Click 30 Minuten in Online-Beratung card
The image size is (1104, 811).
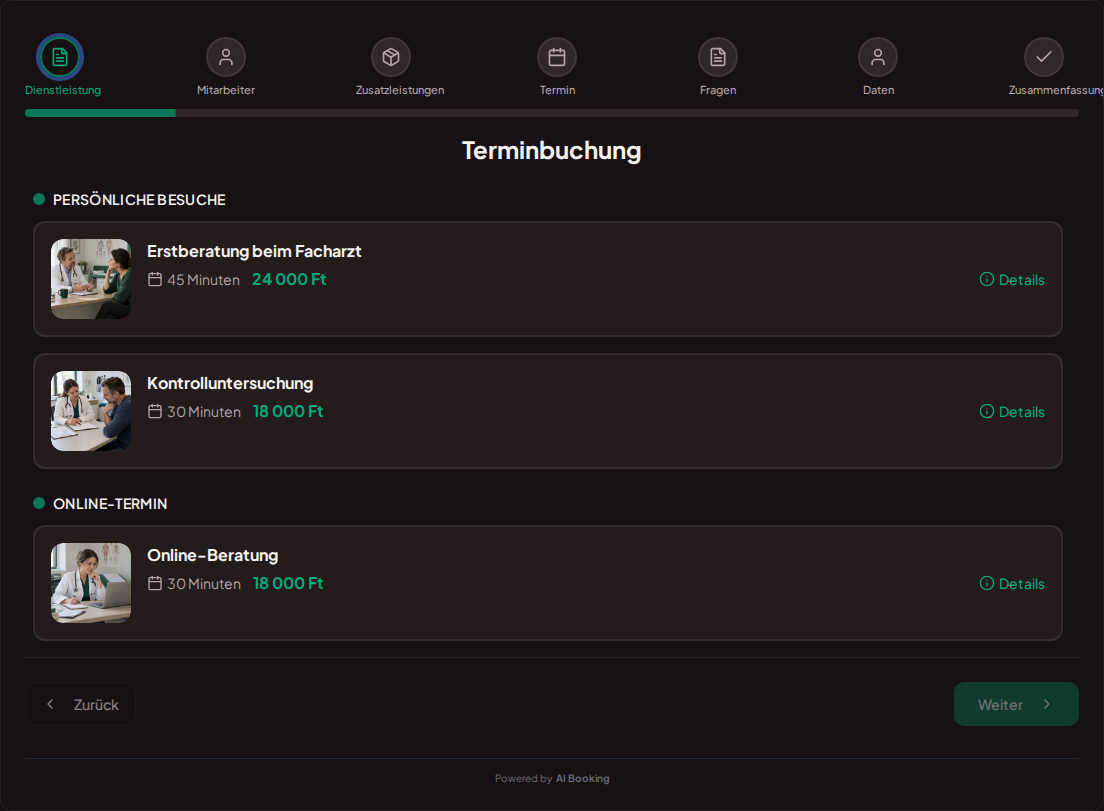(203, 584)
